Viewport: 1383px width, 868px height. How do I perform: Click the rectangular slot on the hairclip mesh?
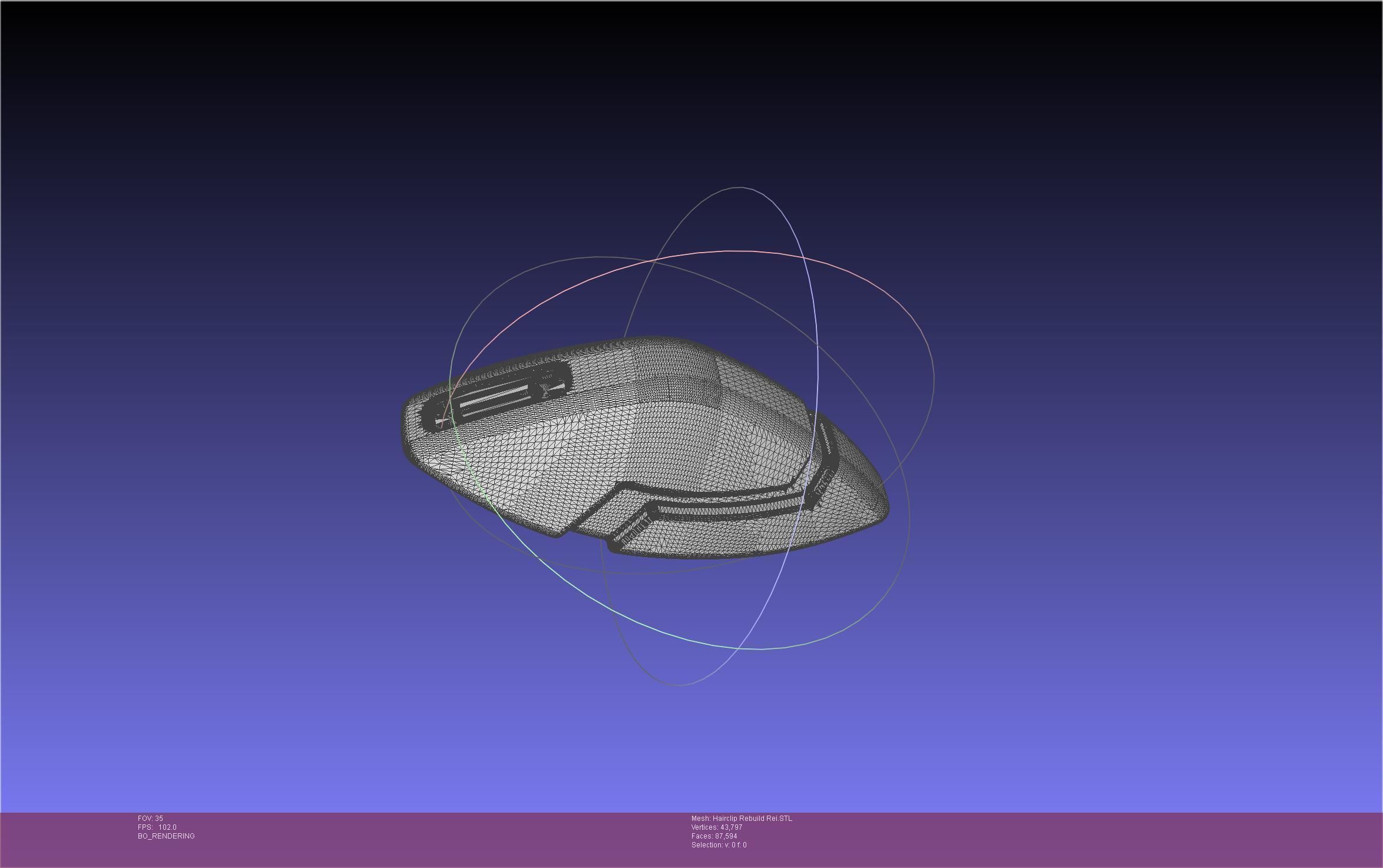496,397
